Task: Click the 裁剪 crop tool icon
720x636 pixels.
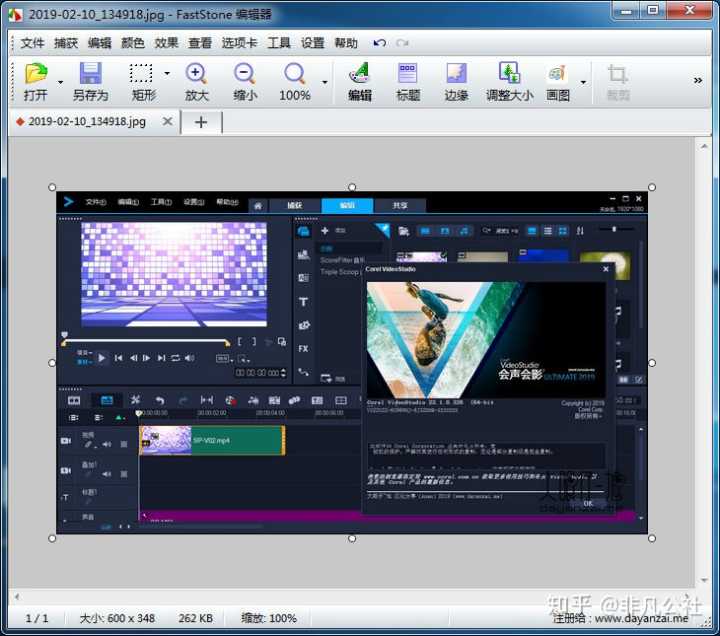Action: coord(618,73)
